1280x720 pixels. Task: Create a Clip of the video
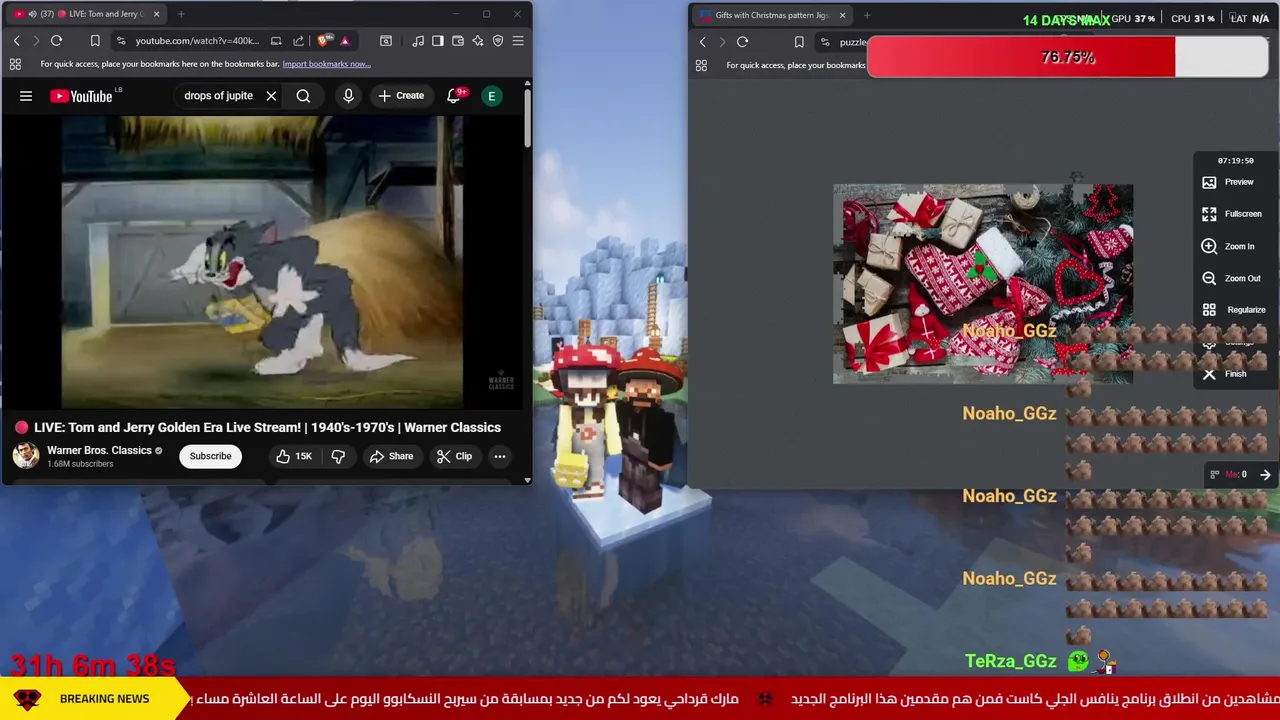454,456
